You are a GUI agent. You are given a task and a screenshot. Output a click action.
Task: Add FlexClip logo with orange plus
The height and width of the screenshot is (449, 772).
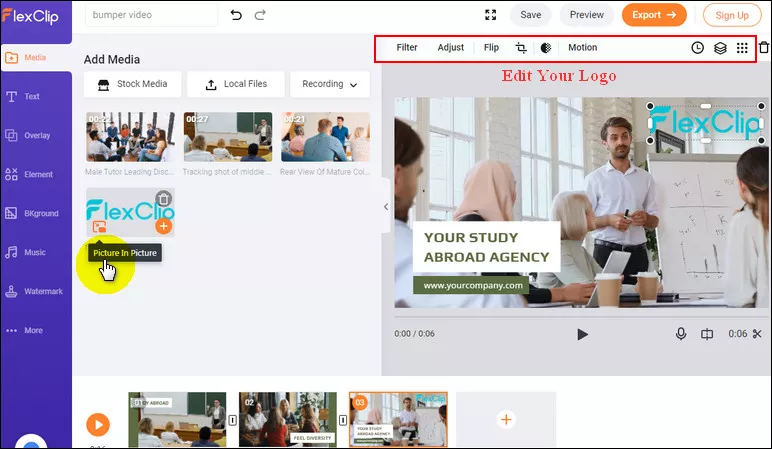163,226
